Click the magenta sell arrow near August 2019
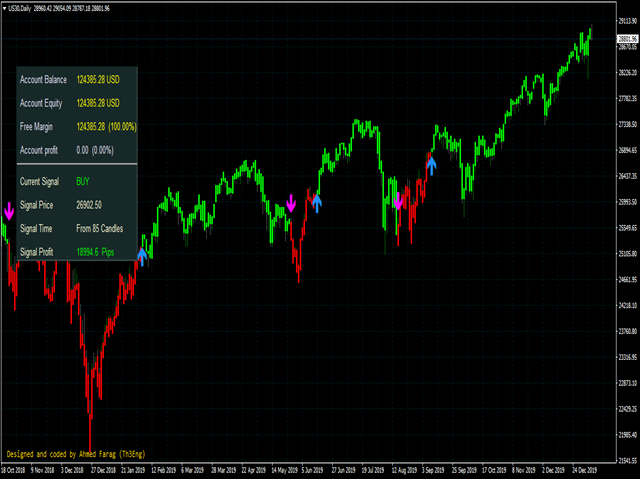This screenshot has height=480, width=640. (398, 201)
